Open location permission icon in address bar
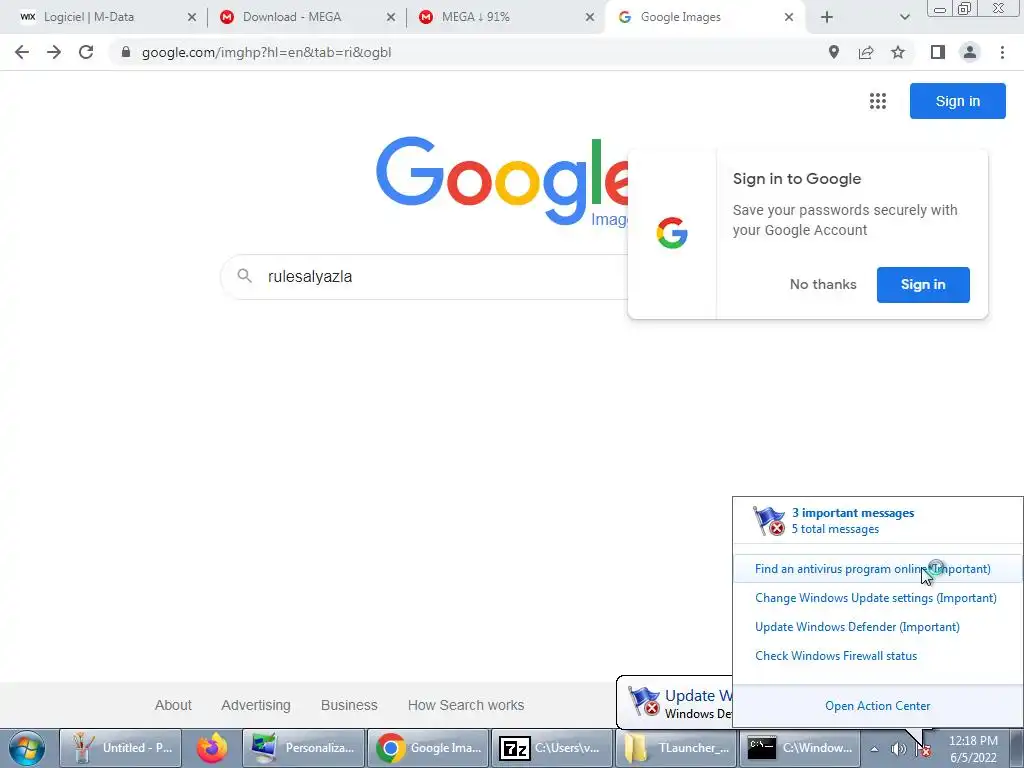This screenshot has height=768, width=1024. [833, 52]
